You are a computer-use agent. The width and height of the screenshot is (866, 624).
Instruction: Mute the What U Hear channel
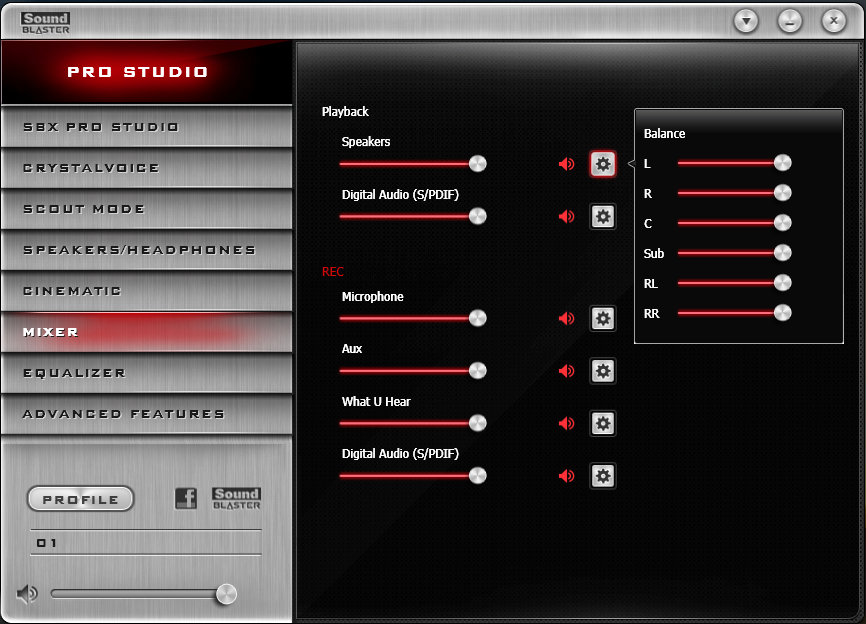[567, 424]
